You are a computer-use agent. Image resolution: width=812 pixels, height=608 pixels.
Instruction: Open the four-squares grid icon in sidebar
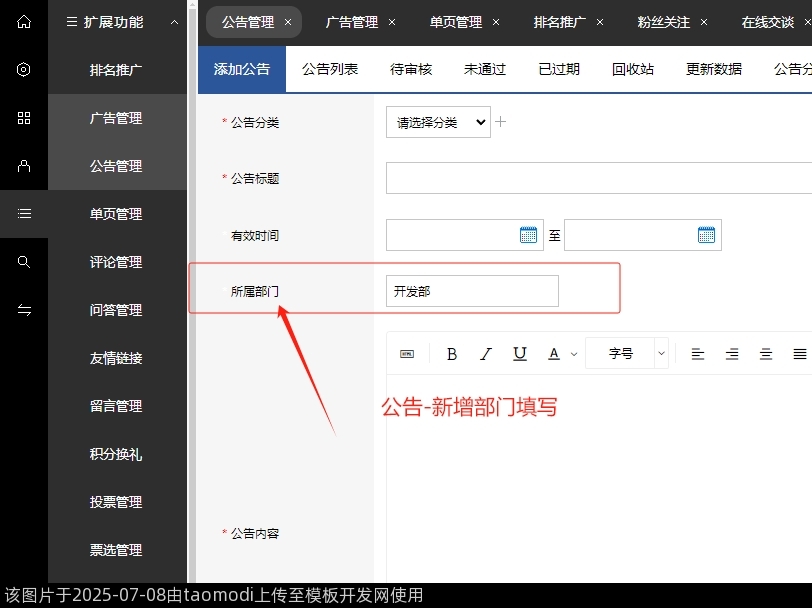point(24,118)
